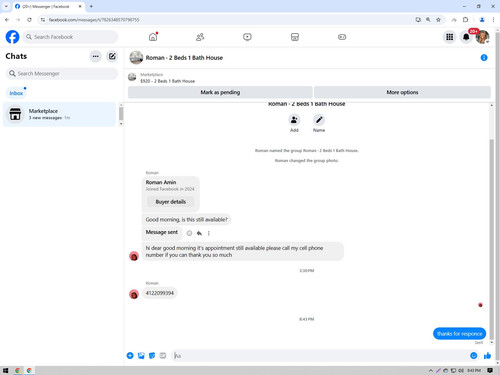Click the phone number message 4122099394
The image size is (500, 375).
(x=160, y=293)
